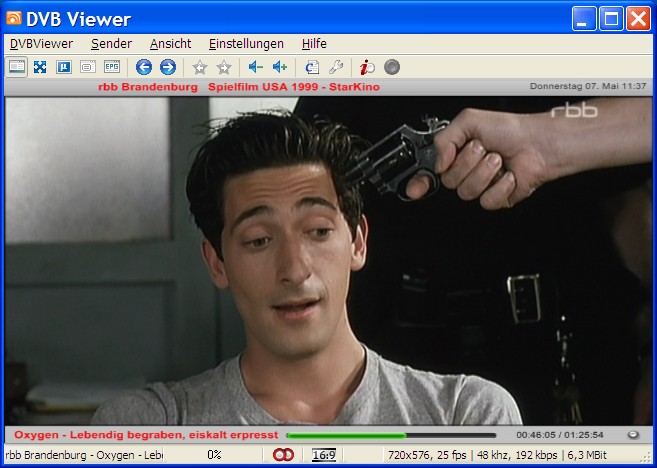Click the Dolby audio icon in status bar
This screenshot has height=468, width=657.
coord(283,455)
